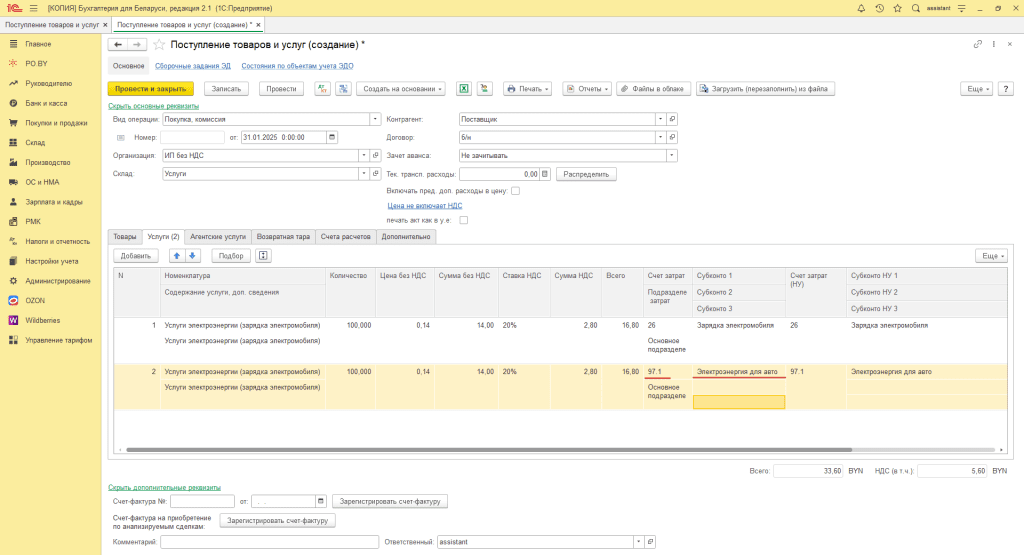Move row down with blue arrow
This screenshot has height=555, width=1024.
(x=193, y=255)
